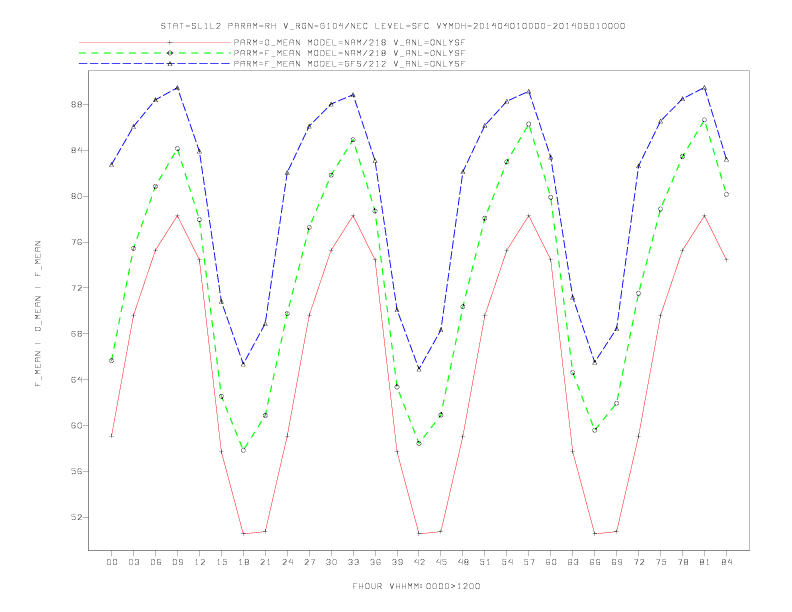Screen dimensions: 792x612
Task: Click the x-axis tick label 30
Action: (x=331, y=562)
